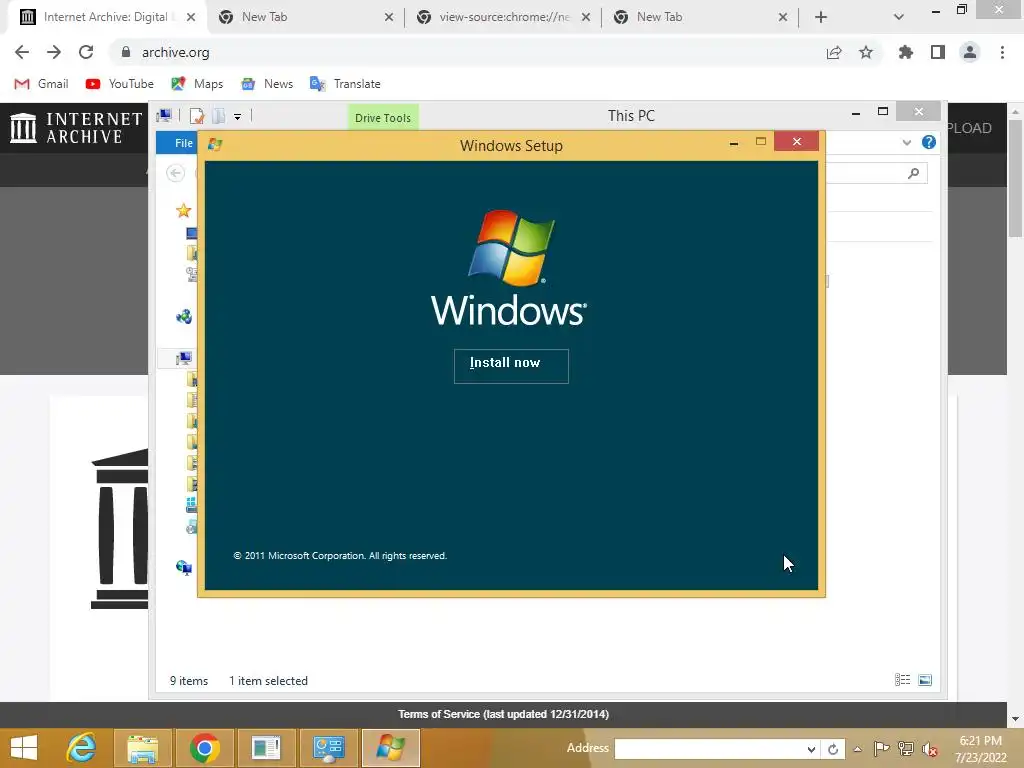Click the Internet Archive logo

coord(76,128)
